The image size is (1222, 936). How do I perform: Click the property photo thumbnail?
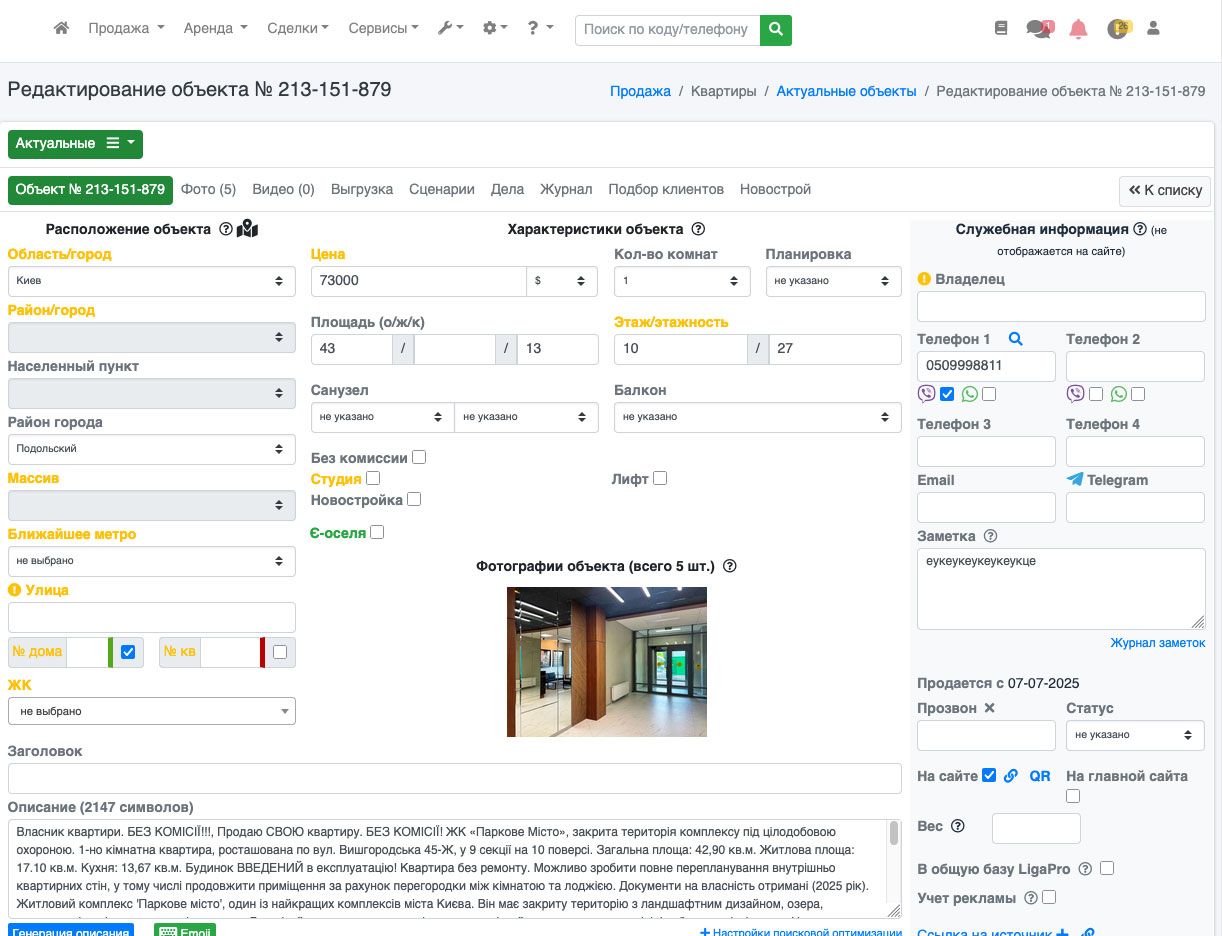pyautogui.click(x=607, y=662)
